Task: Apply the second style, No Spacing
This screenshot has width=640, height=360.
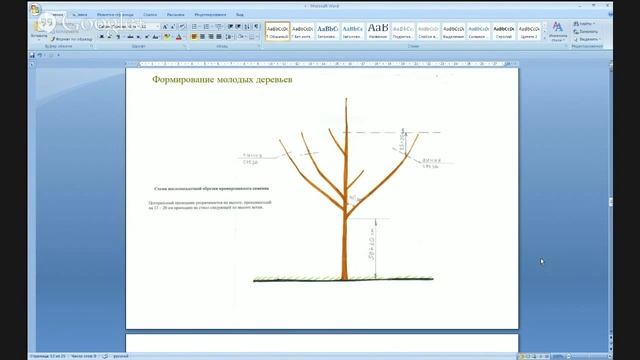Action: (302, 31)
